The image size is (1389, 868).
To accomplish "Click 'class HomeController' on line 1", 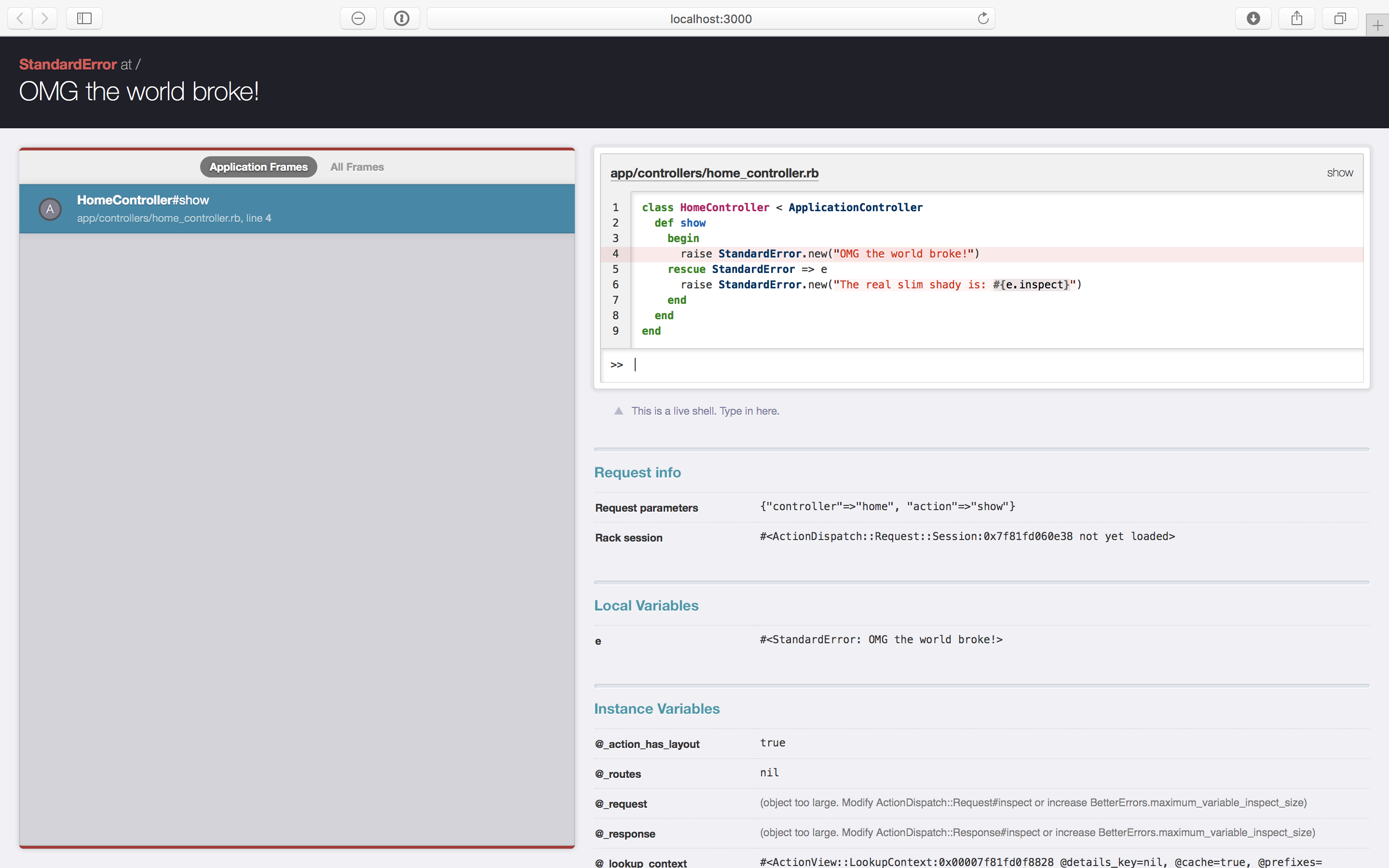I will [x=706, y=207].
